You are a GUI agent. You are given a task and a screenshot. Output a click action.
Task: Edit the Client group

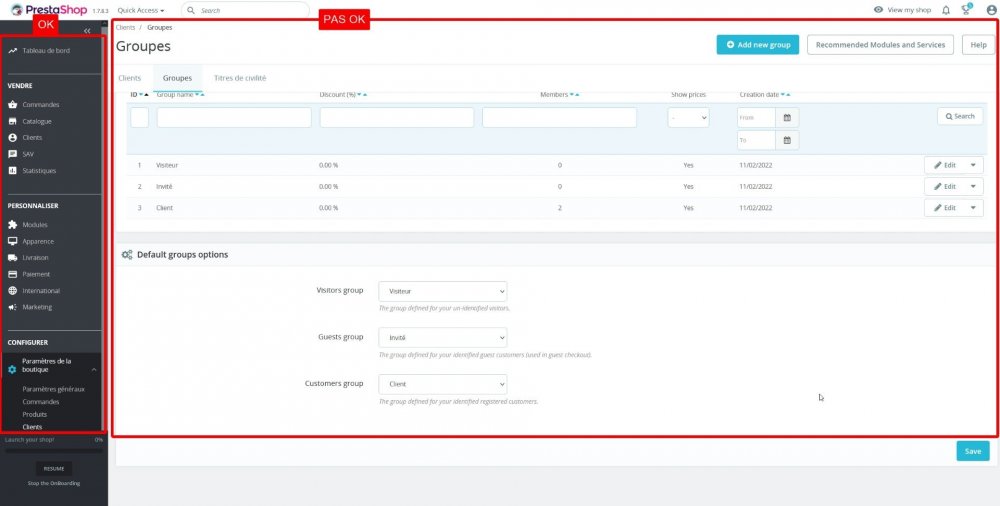pos(945,208)
